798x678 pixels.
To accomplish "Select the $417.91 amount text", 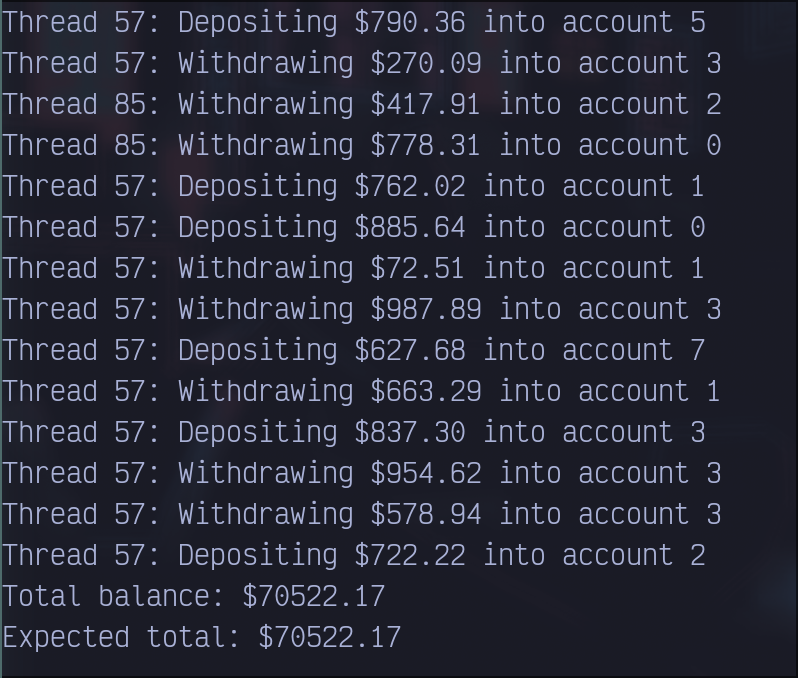I will (426, 104).
